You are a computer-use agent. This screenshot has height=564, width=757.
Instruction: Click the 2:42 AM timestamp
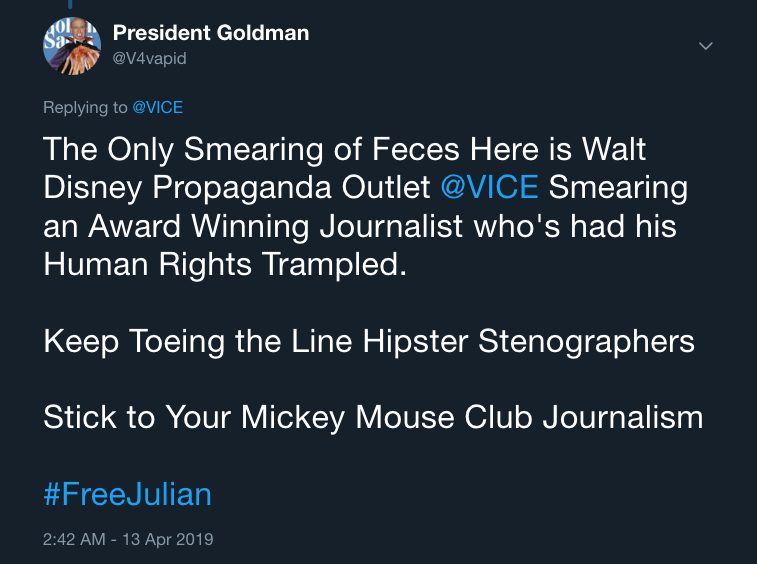coord(76,539)
